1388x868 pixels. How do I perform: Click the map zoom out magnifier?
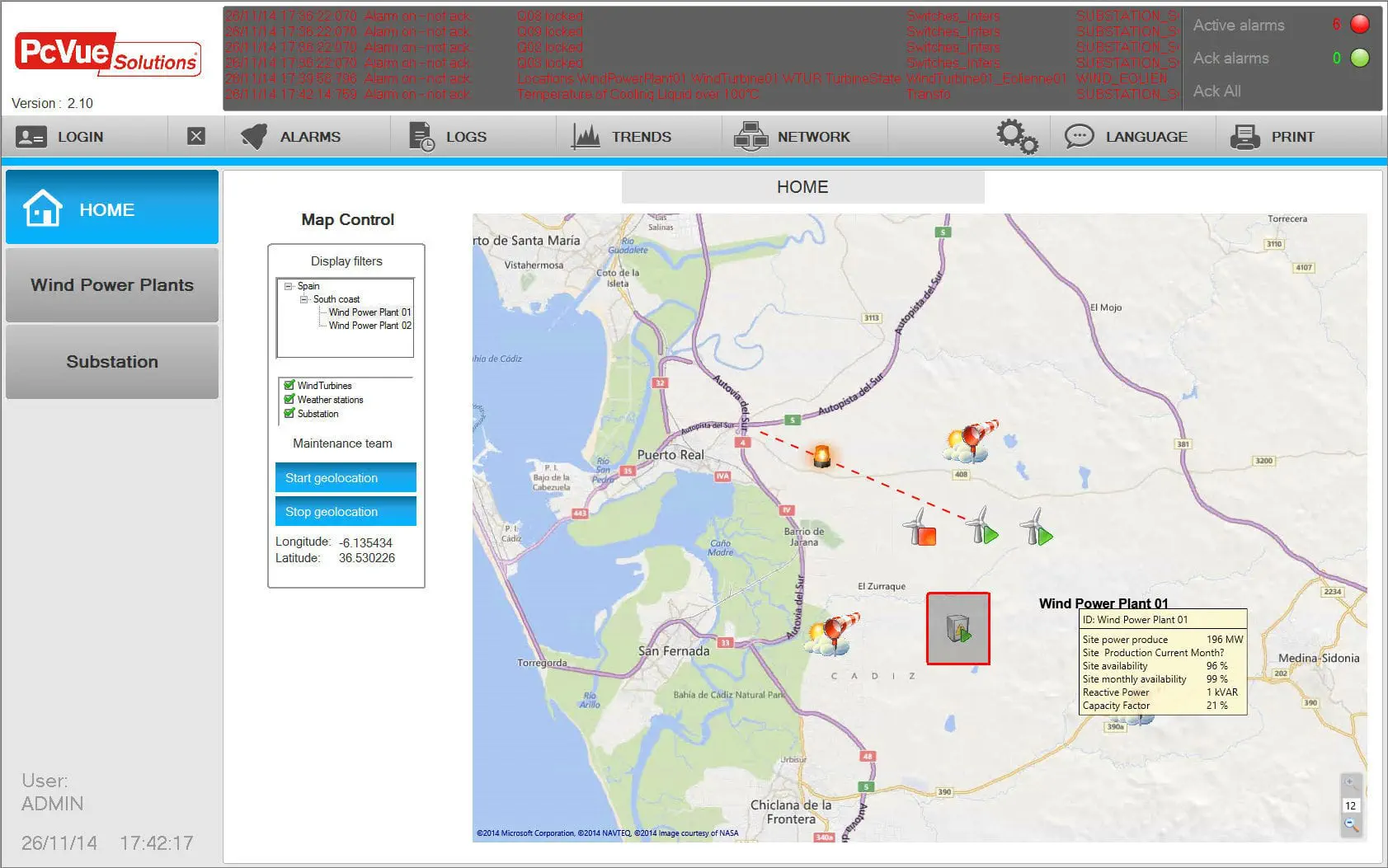tap(1350, 824)
